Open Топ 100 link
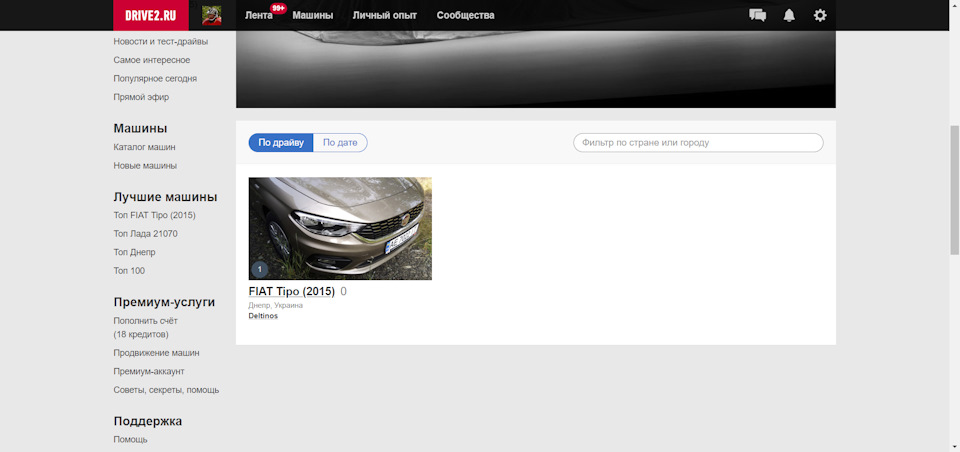This screenshot has width=960, height=452. (x=129, y=270)
